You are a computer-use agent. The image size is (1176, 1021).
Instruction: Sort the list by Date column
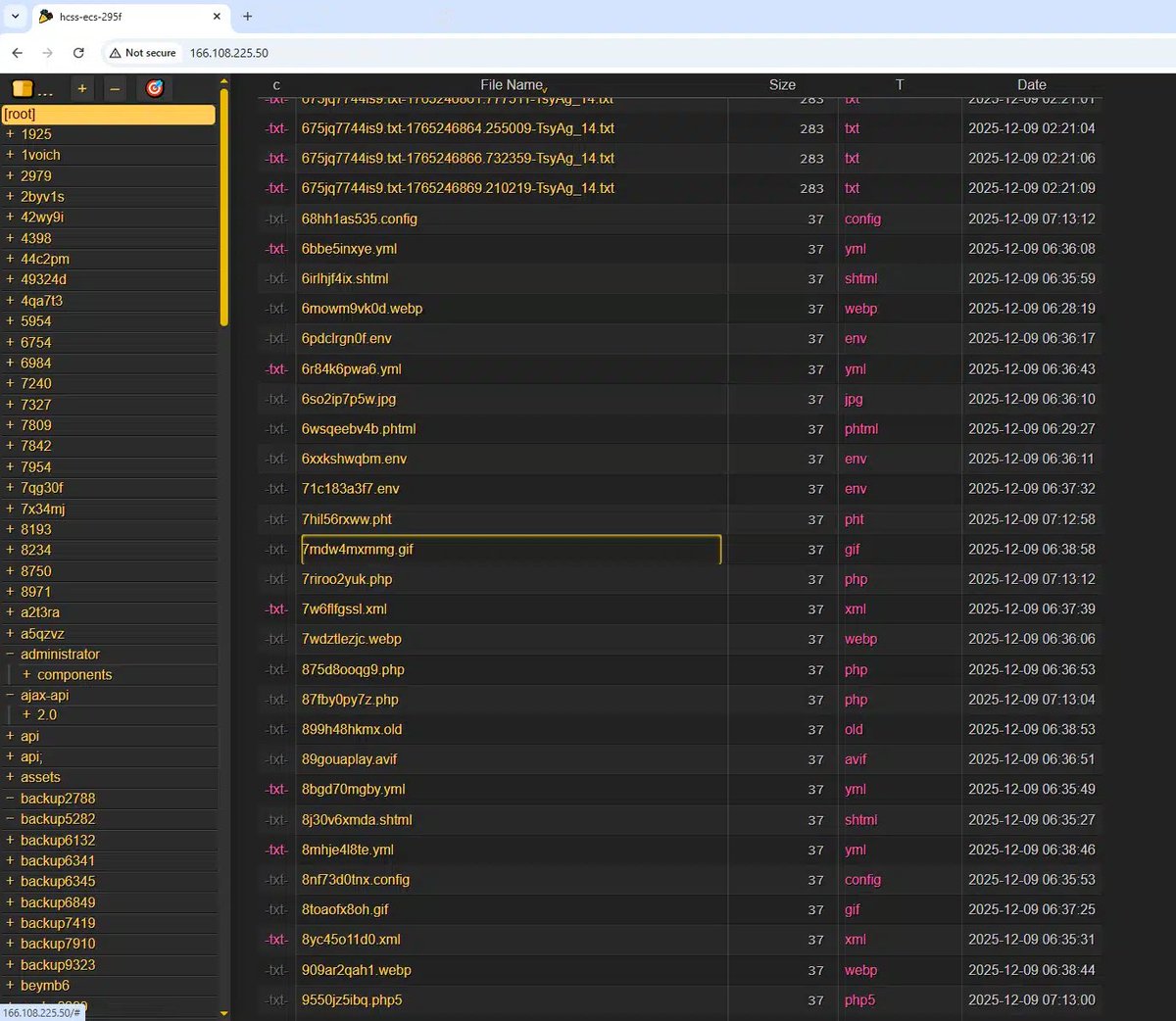(1031, 85)
